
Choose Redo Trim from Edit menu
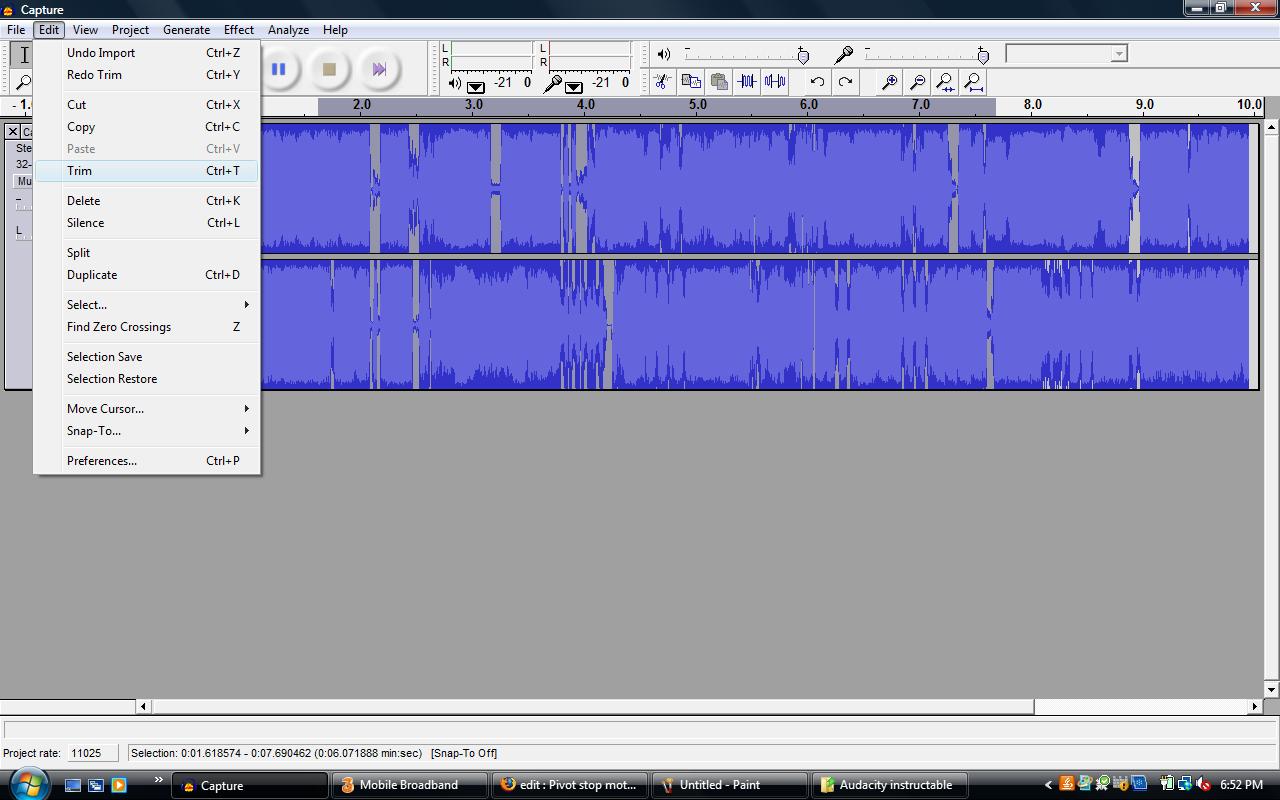(x=147, y=75)
